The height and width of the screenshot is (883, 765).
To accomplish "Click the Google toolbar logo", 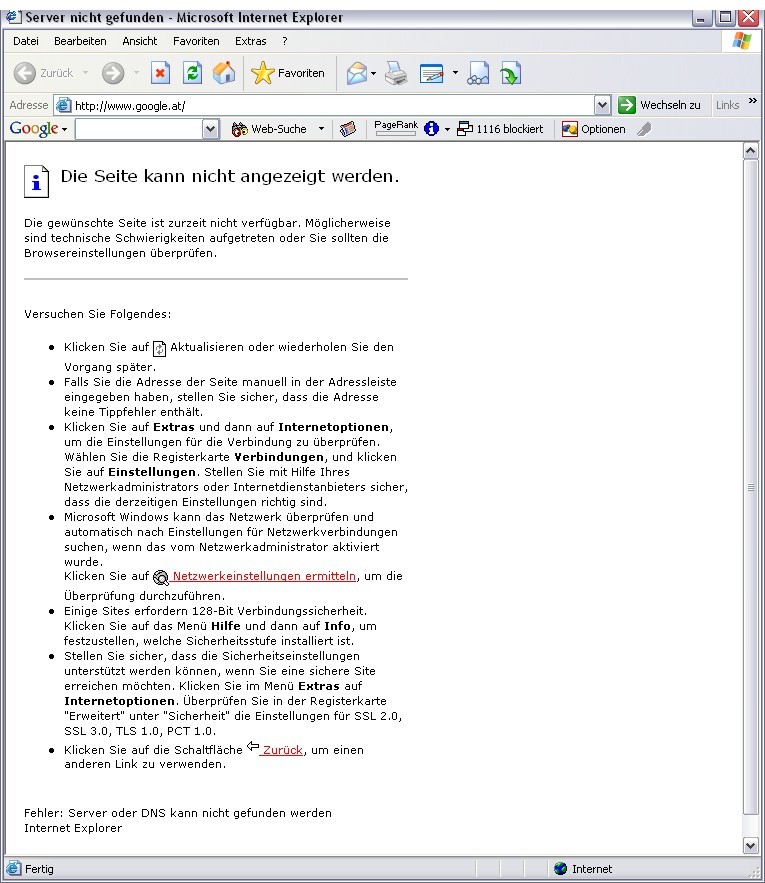I will tap(34, 129).
